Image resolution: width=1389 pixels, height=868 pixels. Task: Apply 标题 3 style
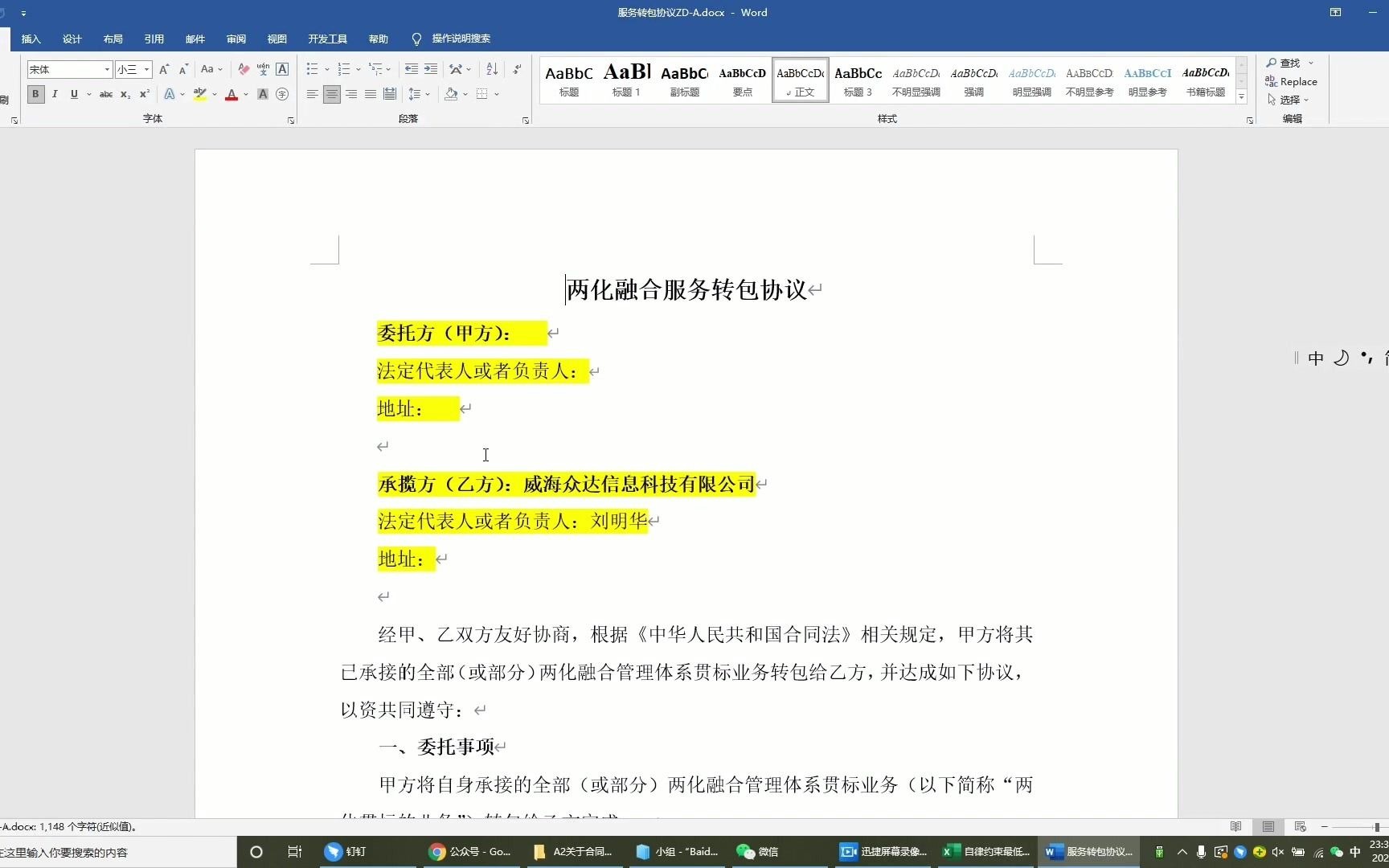pos(858,80)
